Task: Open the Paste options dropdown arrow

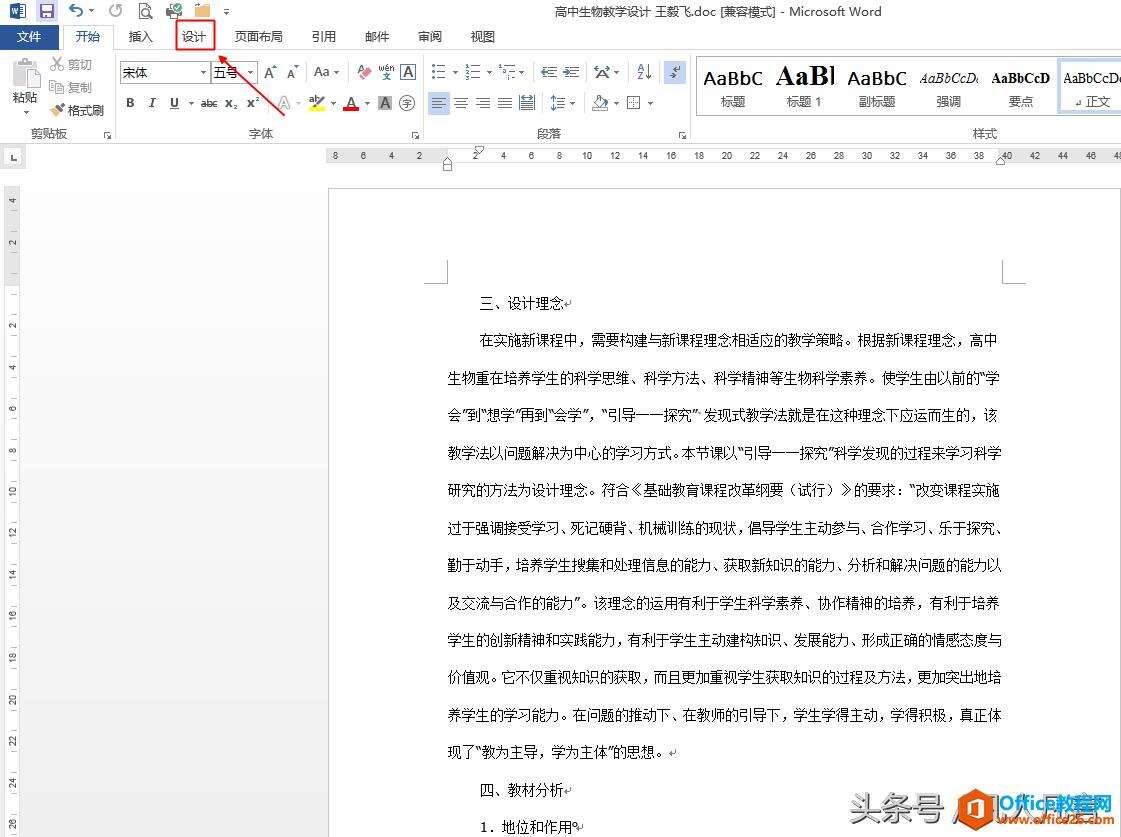Action: click(x=26, y=112)
